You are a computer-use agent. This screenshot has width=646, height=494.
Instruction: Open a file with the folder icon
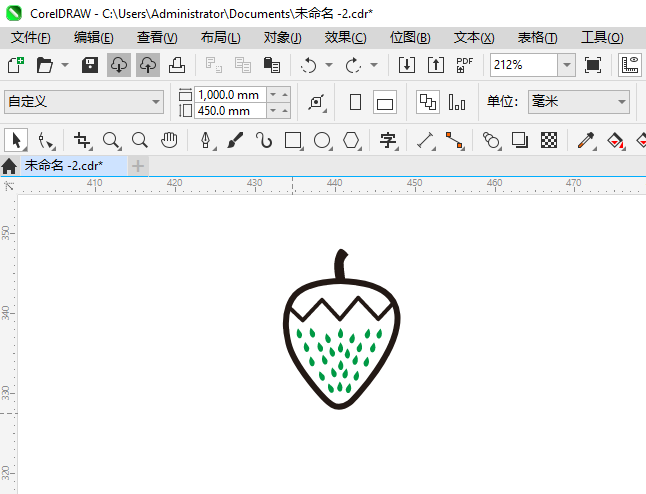[44, 65]
